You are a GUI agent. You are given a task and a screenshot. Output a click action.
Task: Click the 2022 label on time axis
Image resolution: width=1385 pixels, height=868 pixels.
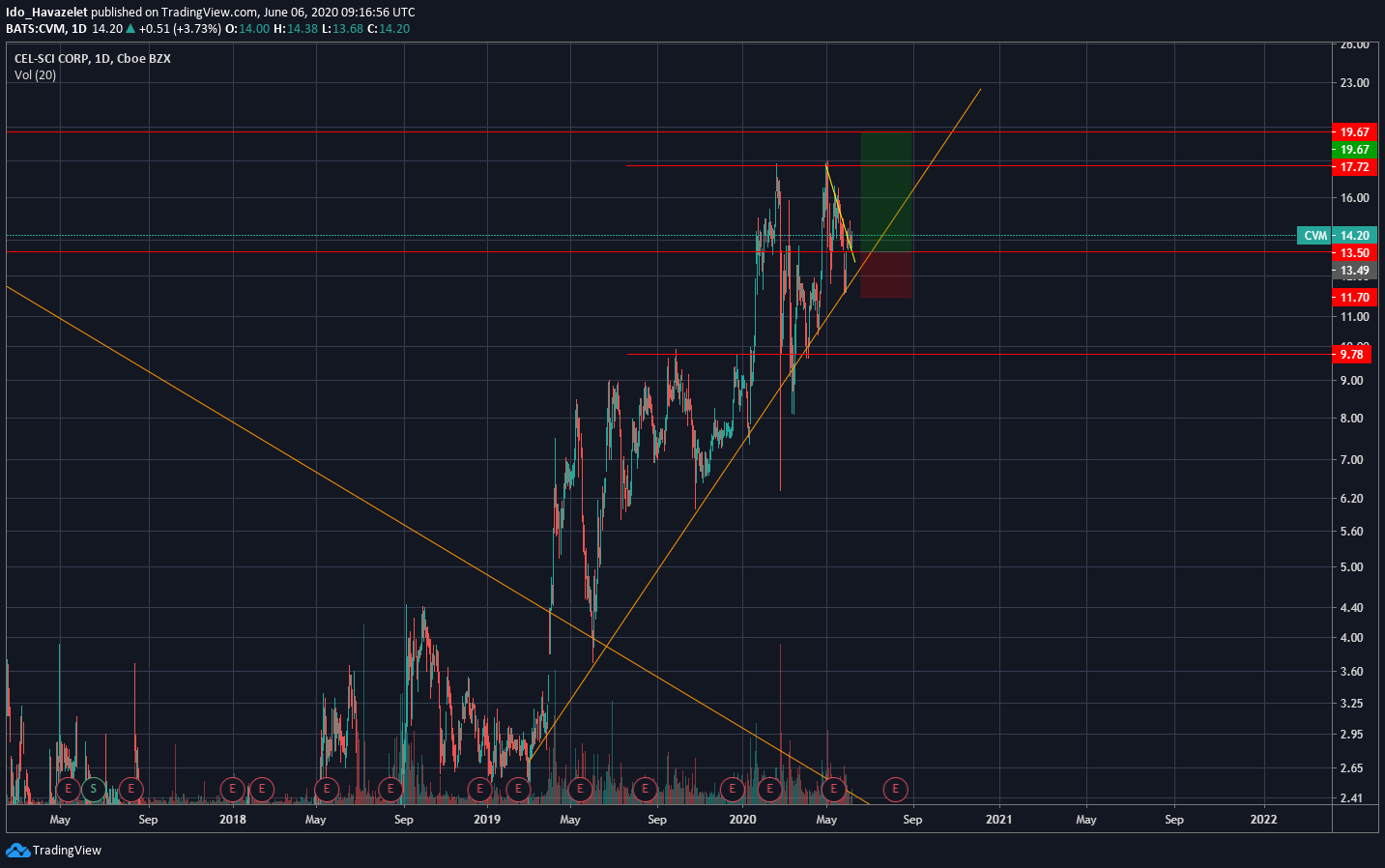pos(1263,820)
